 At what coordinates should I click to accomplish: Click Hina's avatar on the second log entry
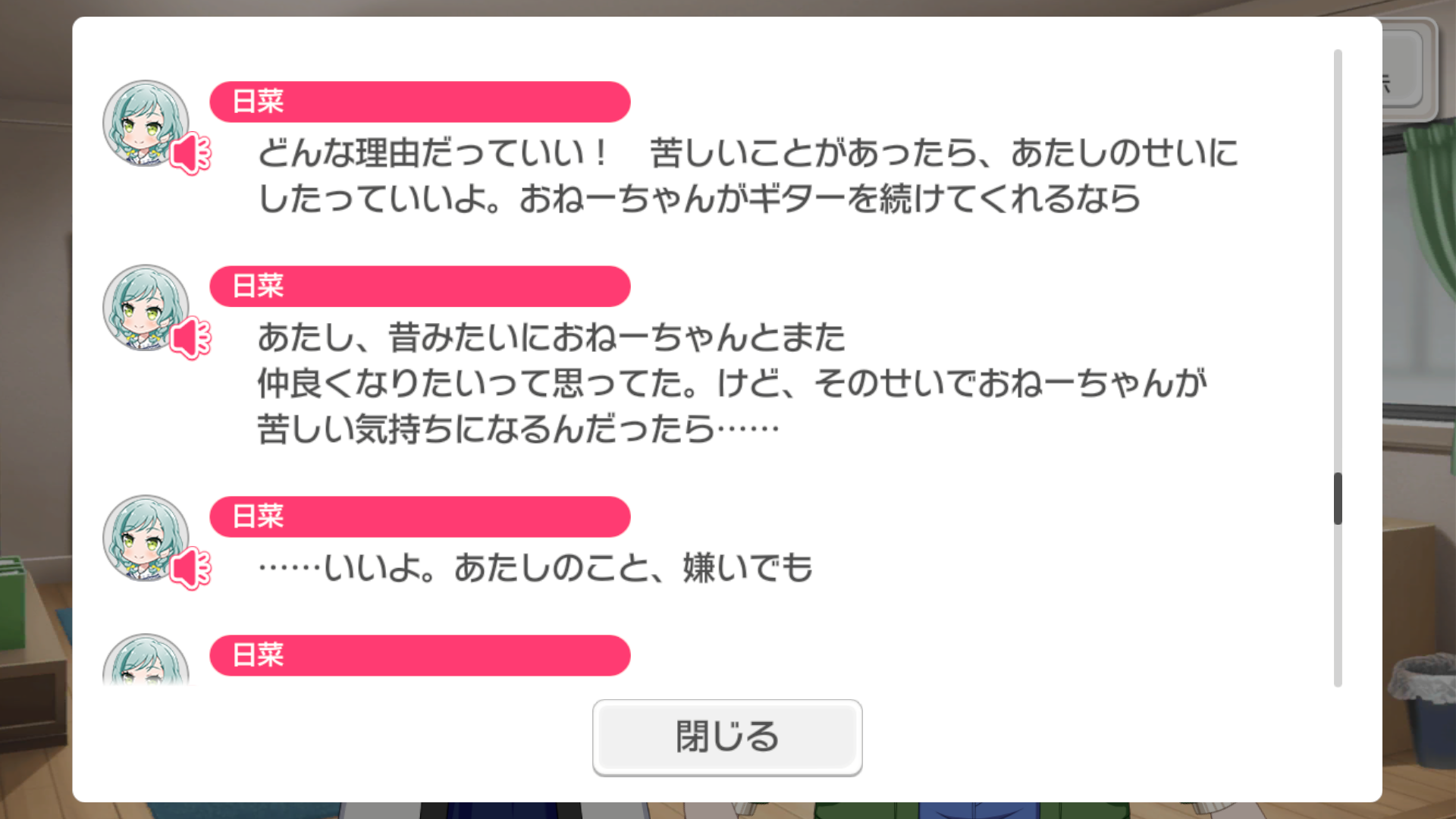146,307
